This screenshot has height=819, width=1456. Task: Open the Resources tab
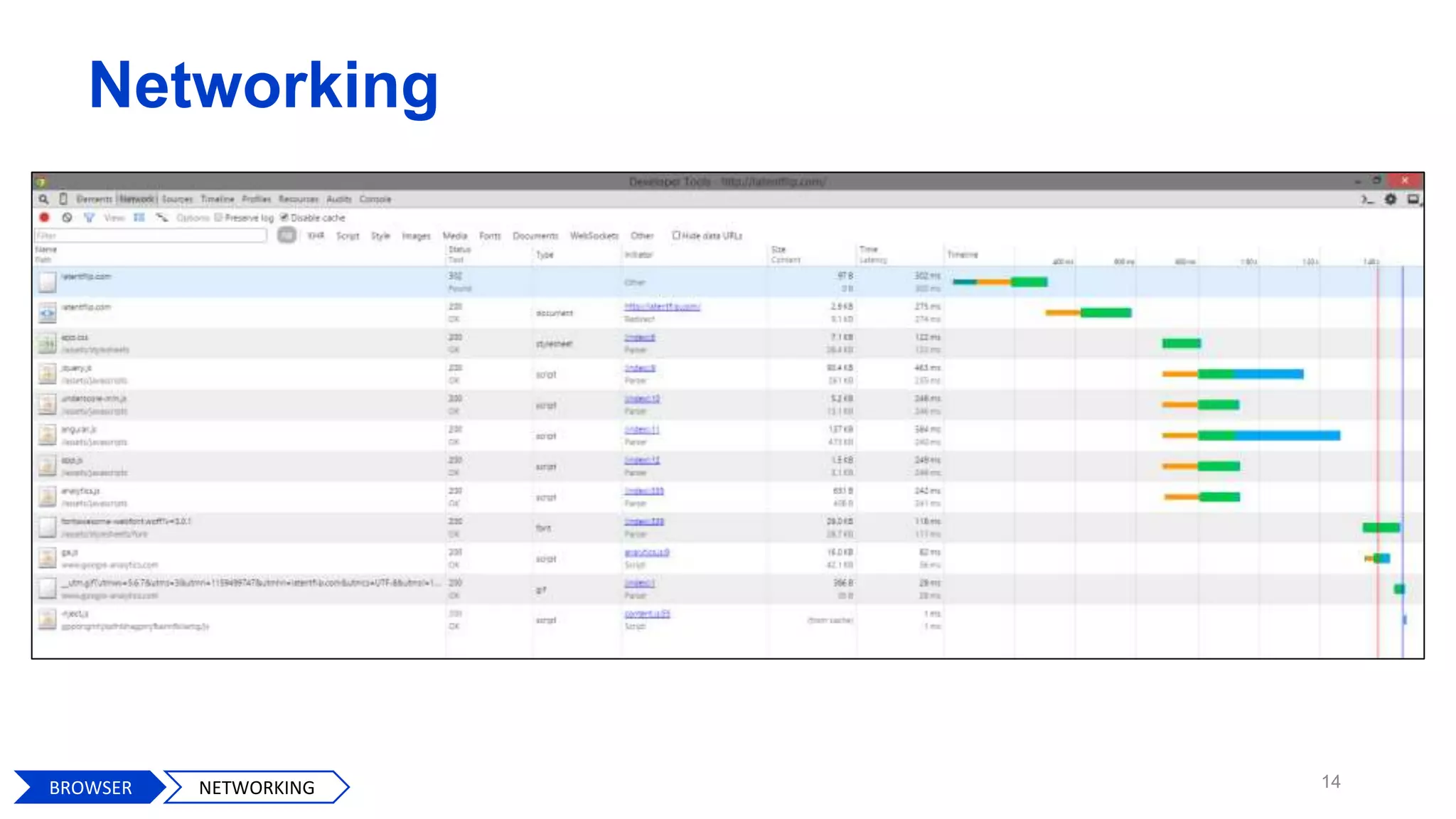coord(299,200)
